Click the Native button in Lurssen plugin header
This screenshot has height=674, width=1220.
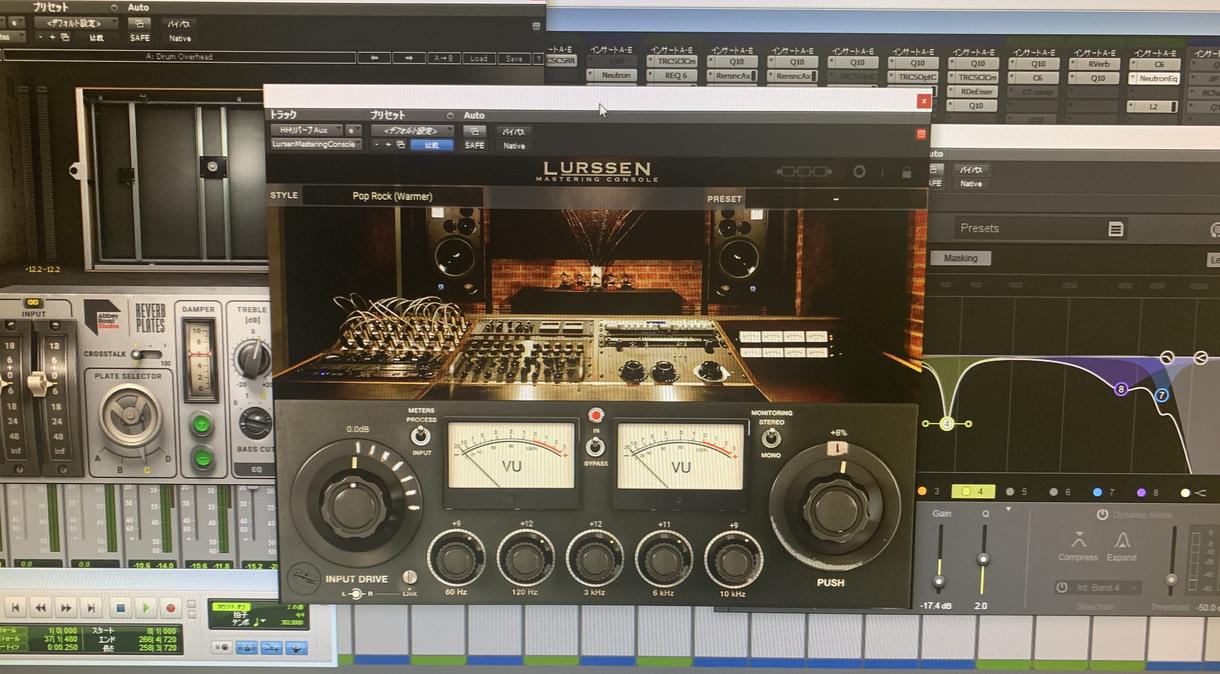[x=514, y=146]
